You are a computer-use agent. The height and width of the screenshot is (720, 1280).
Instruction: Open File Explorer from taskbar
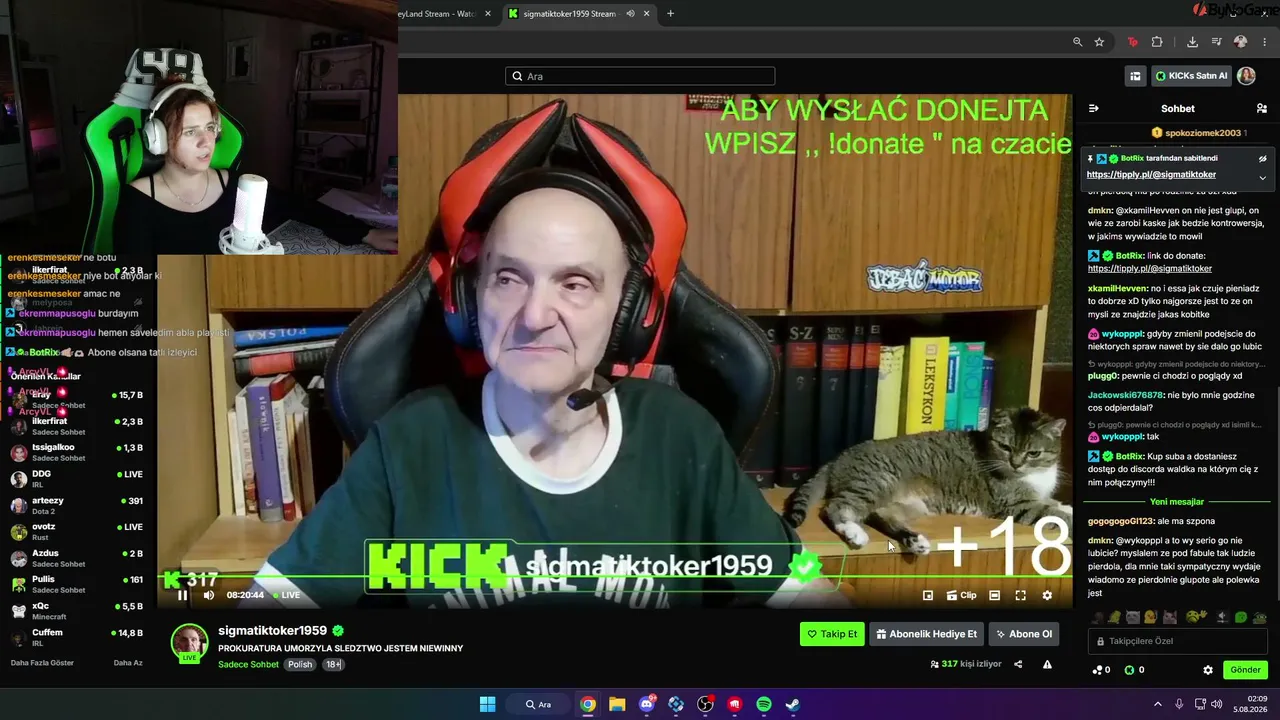pos(617,704)
